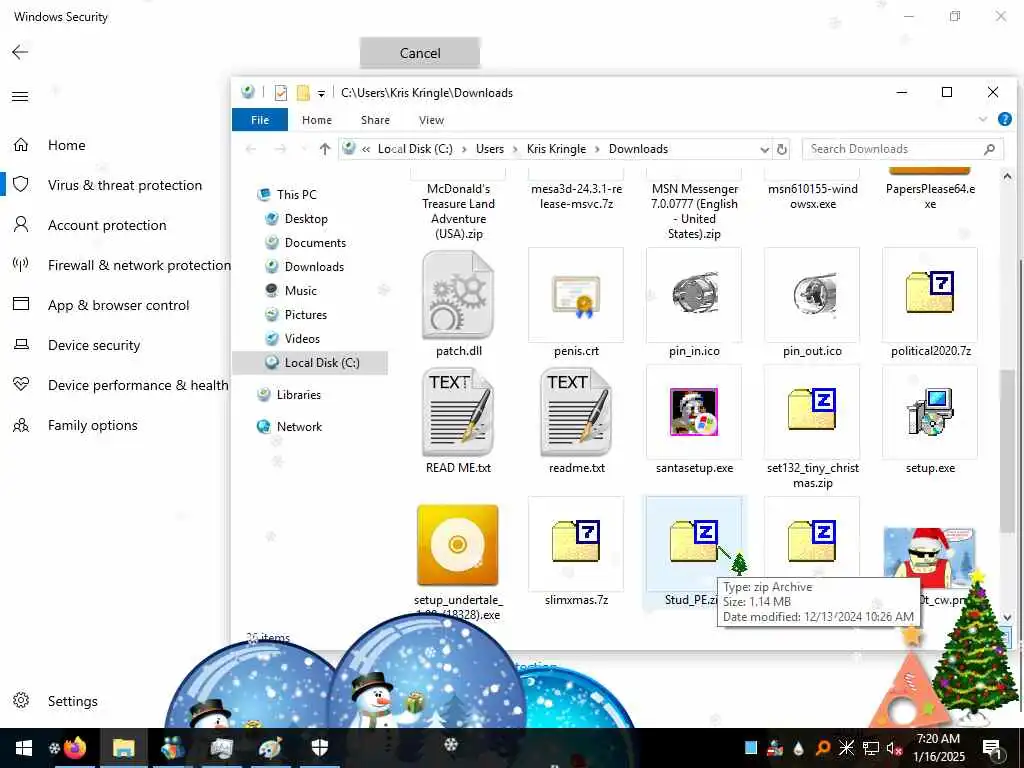Open the File tab in Explorer
The height and width of the screenshot is (768, 1024).
(x=260, y=120)
